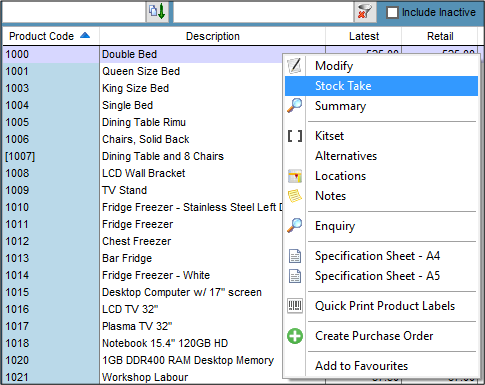Select Add to Favourites menu item
The width and height of the screenshot is (485, 385).
(x=381, y=366)
